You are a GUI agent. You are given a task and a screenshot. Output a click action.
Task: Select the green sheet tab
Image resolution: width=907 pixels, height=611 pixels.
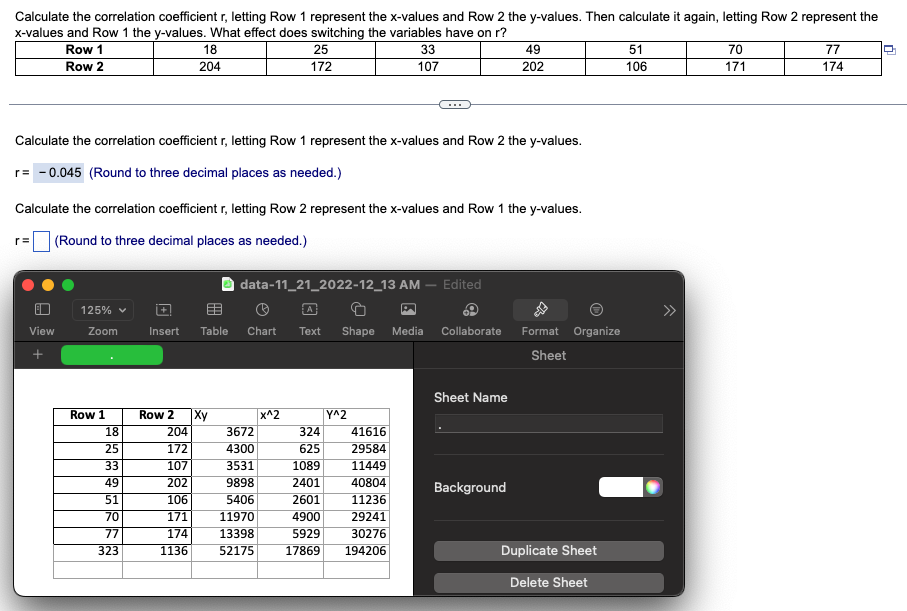click(x=112, y=355)
